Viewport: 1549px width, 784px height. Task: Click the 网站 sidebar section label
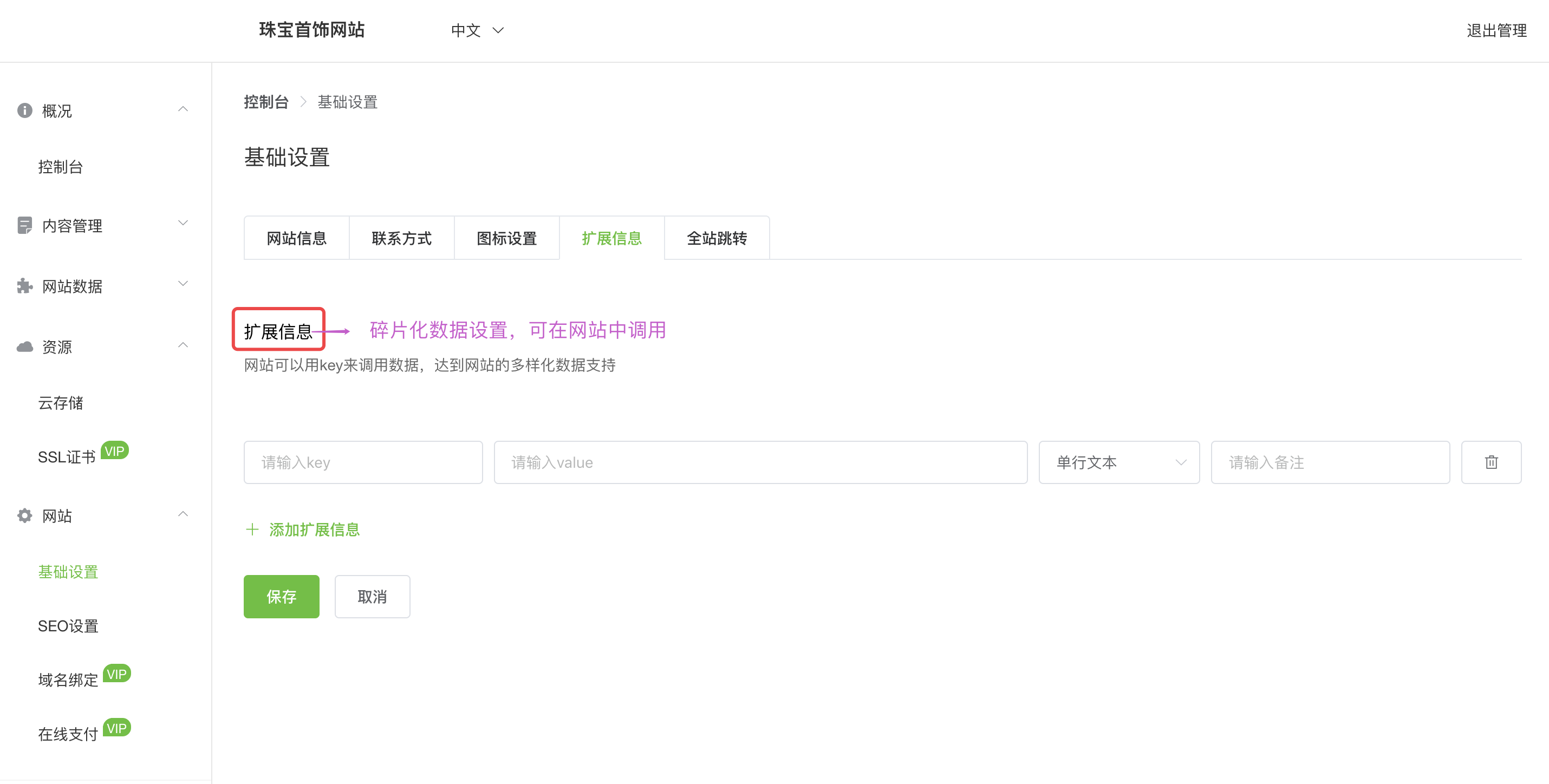coord(57,516)
